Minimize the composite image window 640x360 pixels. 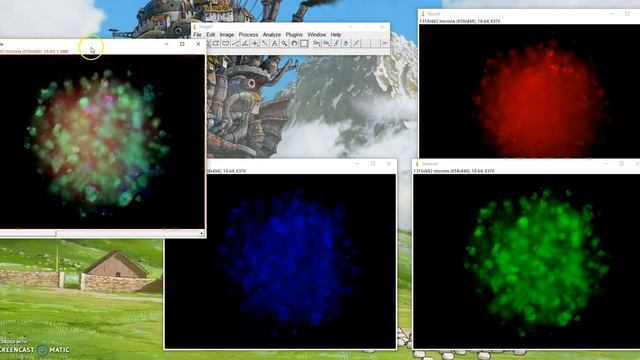point(166,44)
